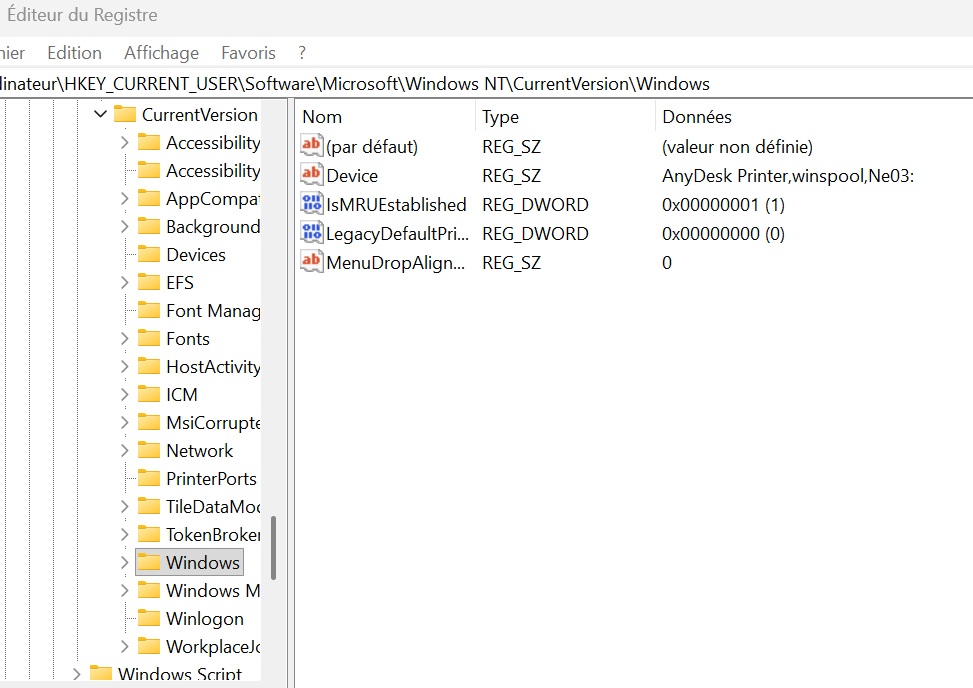Click the Device string value icon
Screen dimensions: 973x688
pos(312,176)
